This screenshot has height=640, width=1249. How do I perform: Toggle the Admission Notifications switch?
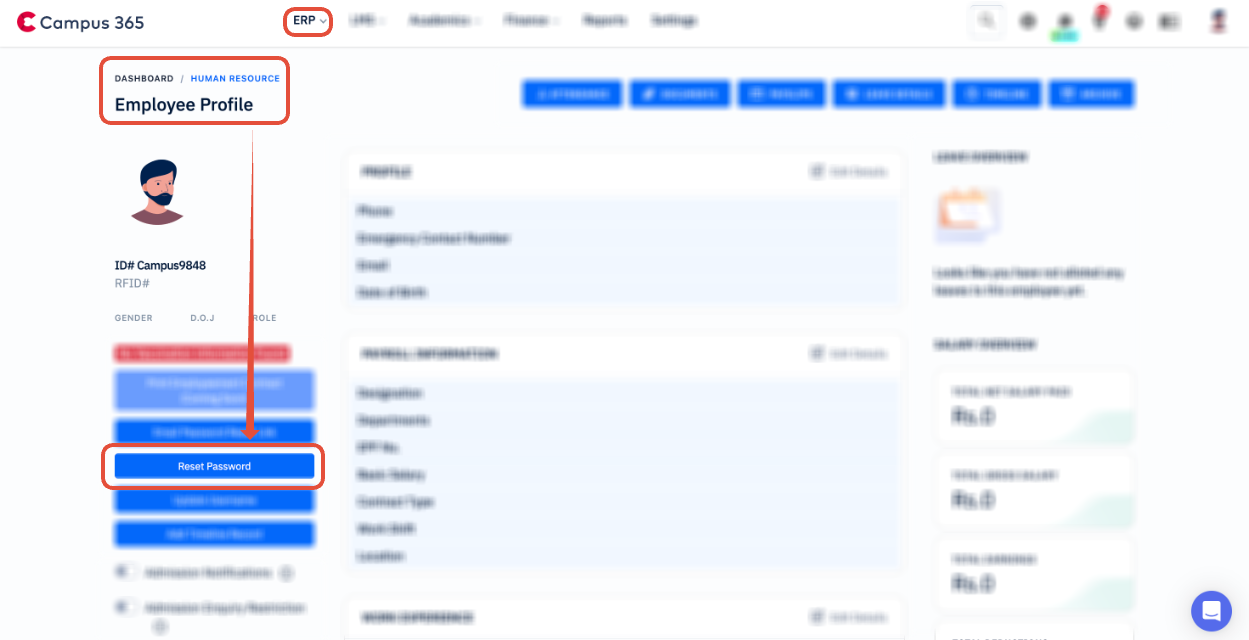coord(126,572)
